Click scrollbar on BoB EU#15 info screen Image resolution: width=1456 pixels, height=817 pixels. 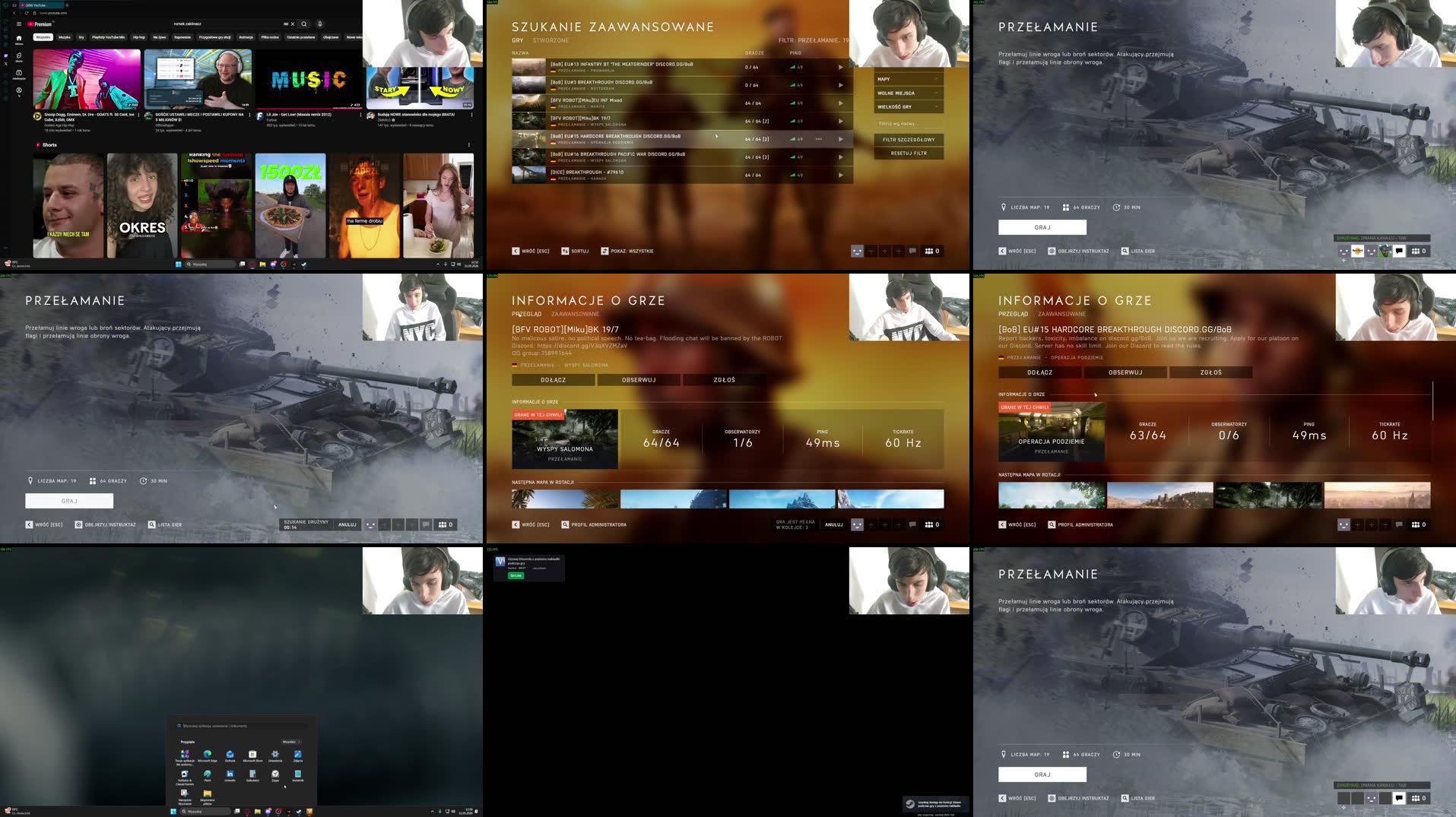1432,401
